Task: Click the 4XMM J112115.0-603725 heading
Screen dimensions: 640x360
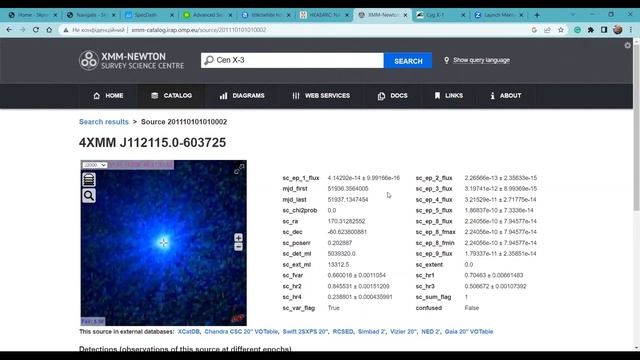Action: pos(152,142)
